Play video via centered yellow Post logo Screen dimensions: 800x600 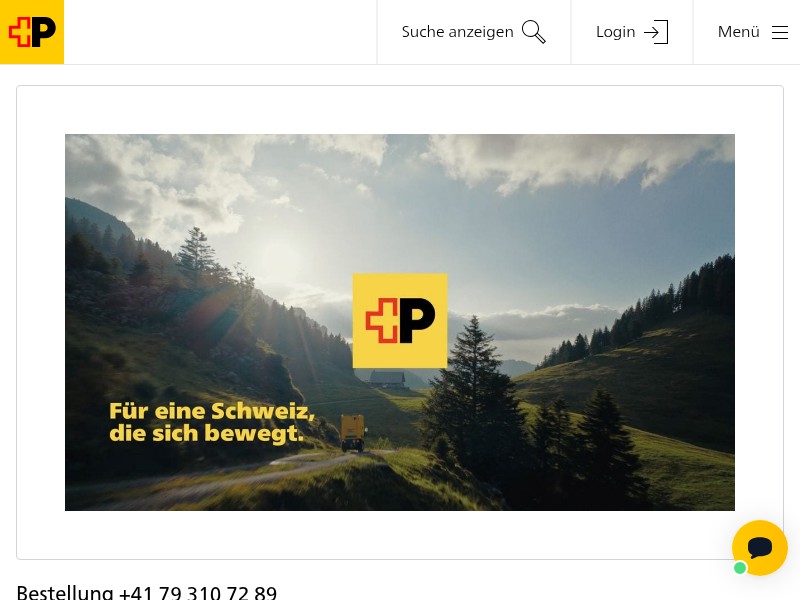(x=400, y=320)
